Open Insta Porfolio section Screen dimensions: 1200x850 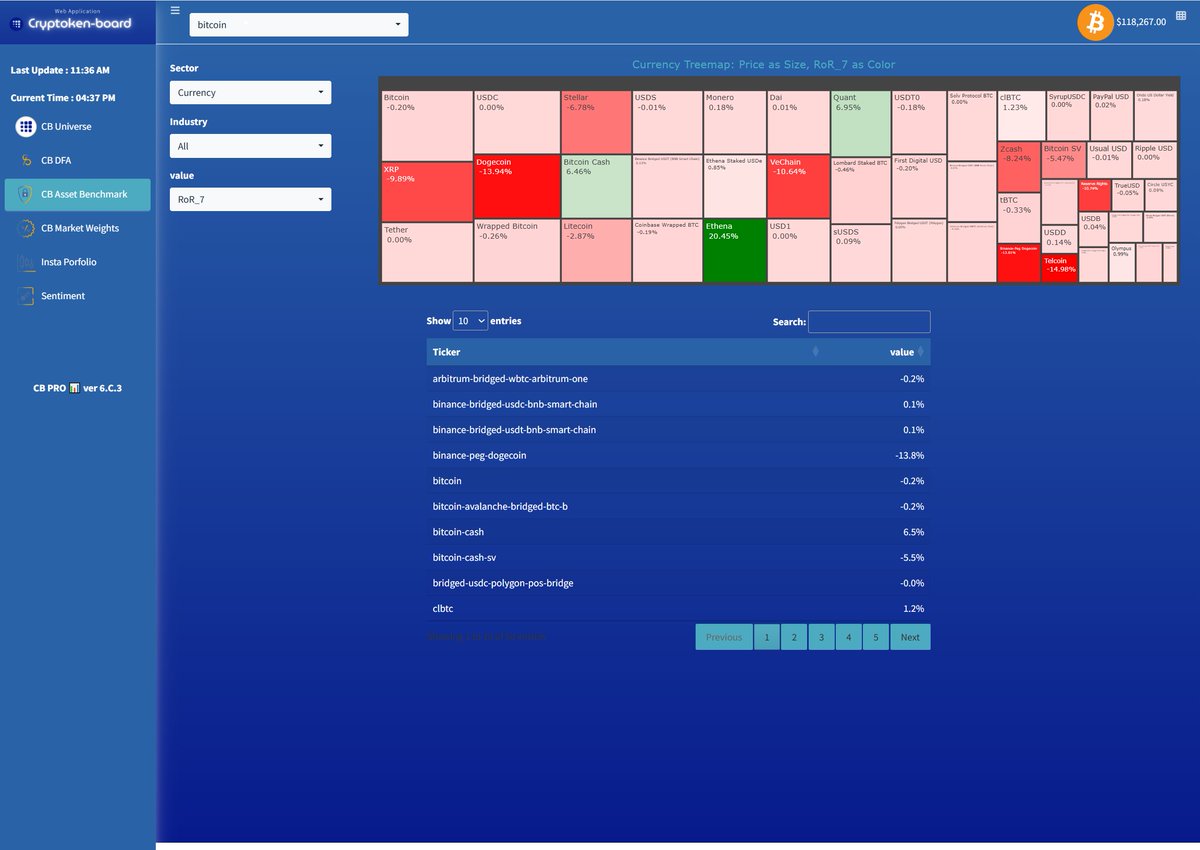coord(78,262)
